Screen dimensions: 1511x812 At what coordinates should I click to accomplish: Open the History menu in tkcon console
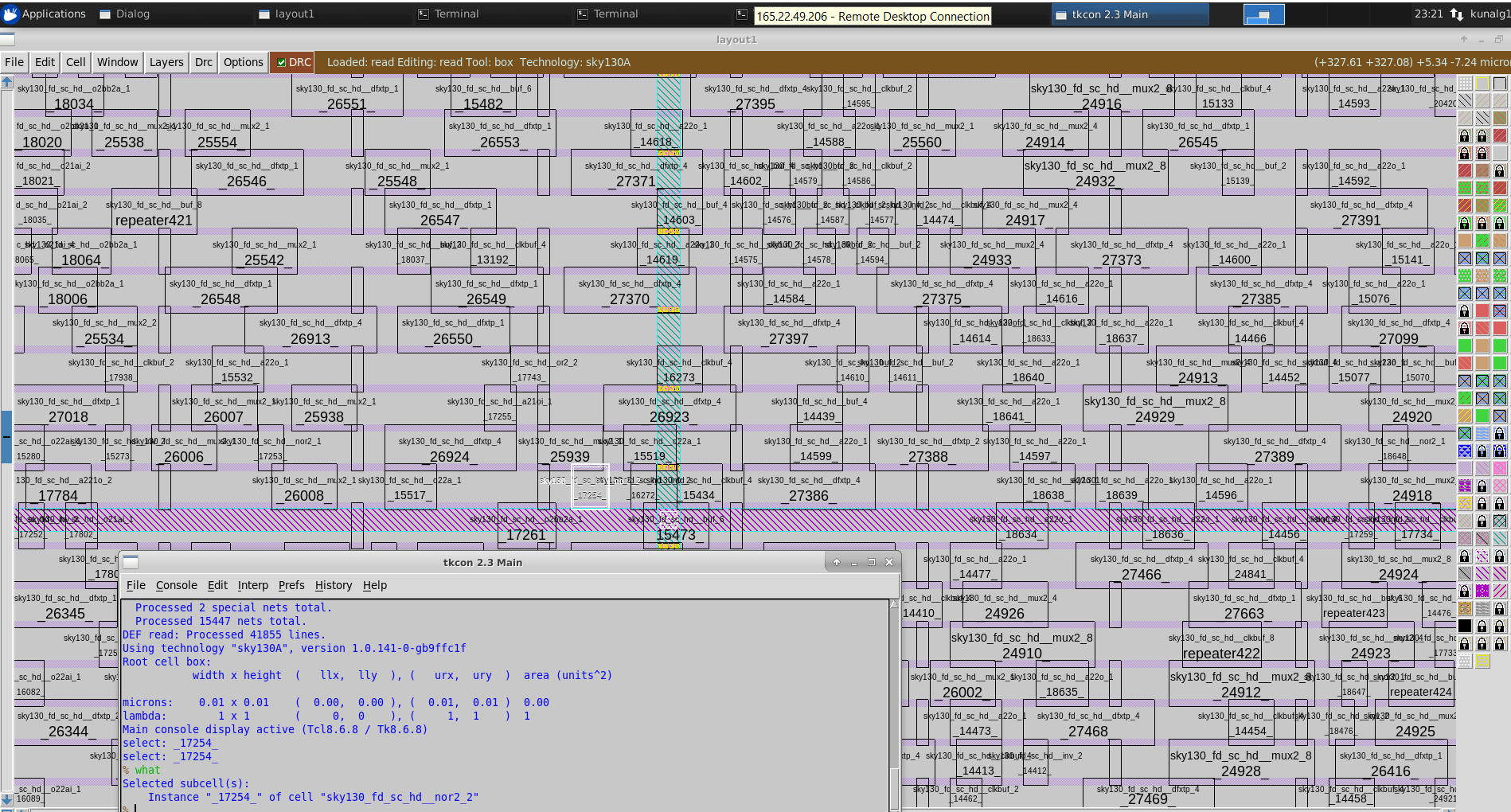tap(333, 585)
